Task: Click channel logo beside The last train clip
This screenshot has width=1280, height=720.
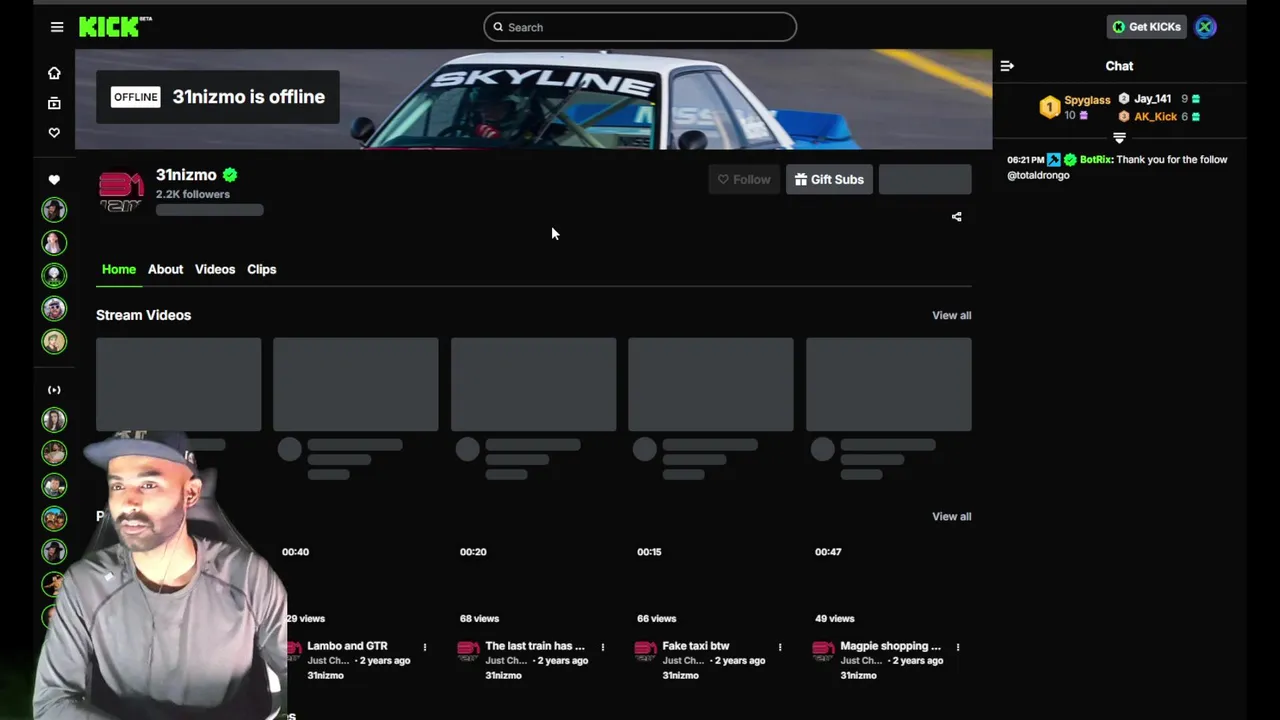Action: 468,651
